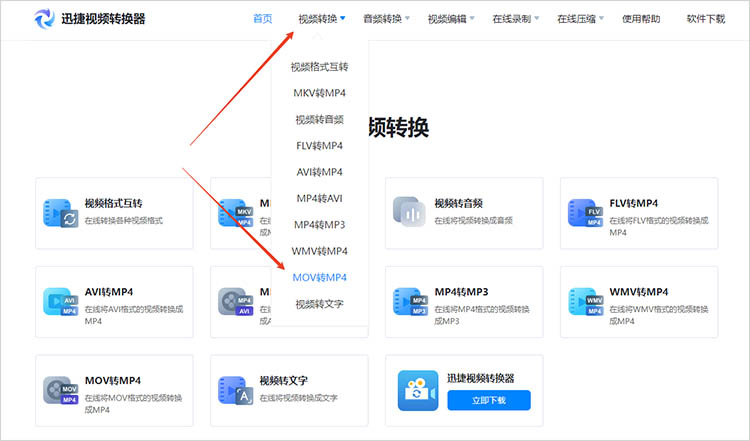The width and height of the screenshot is (750, 441).
Task: Click the 立即下载 button
Action: pos(489,400)
